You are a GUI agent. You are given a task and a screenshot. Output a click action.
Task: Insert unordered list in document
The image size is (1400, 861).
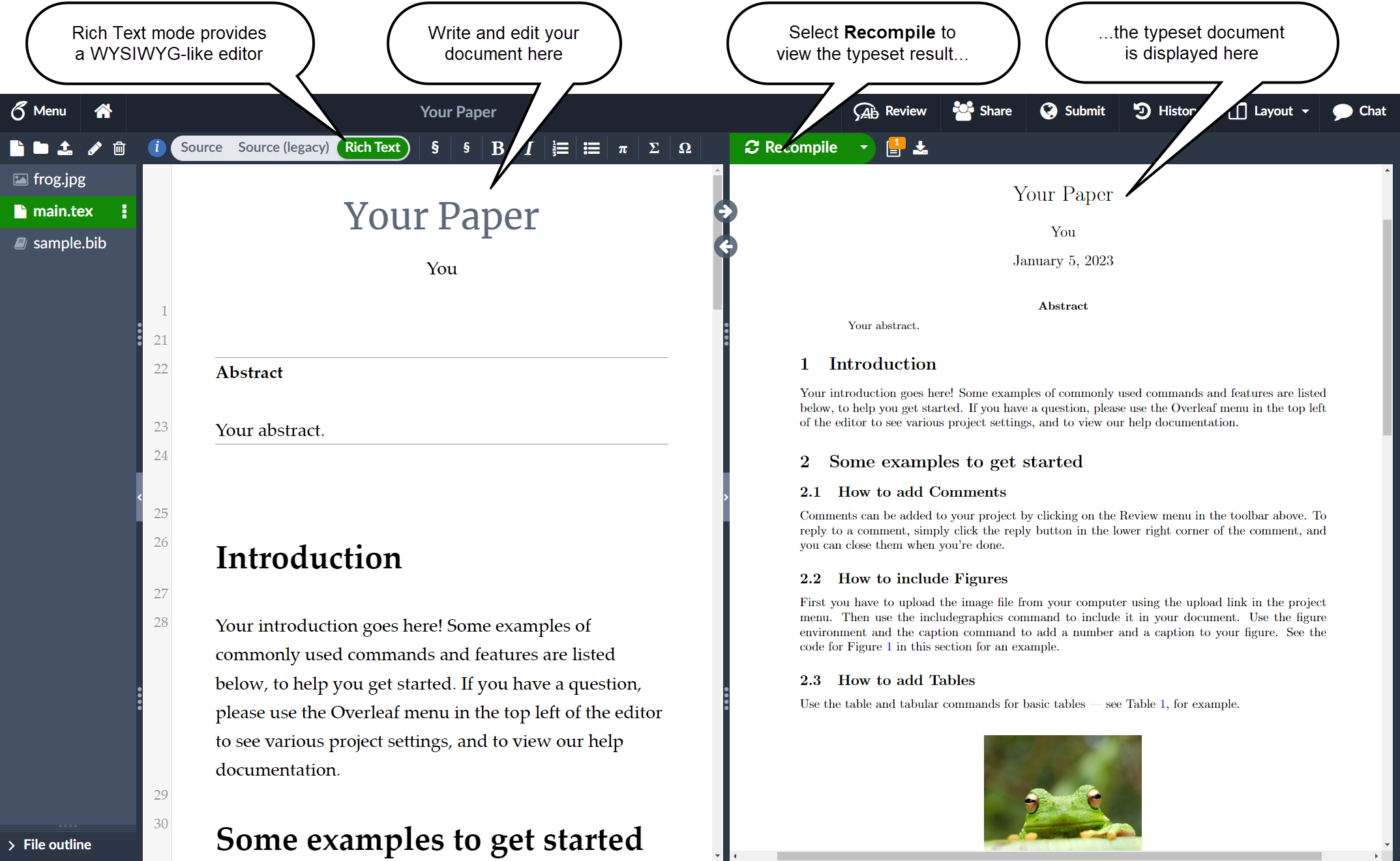[x=590, y=147]
